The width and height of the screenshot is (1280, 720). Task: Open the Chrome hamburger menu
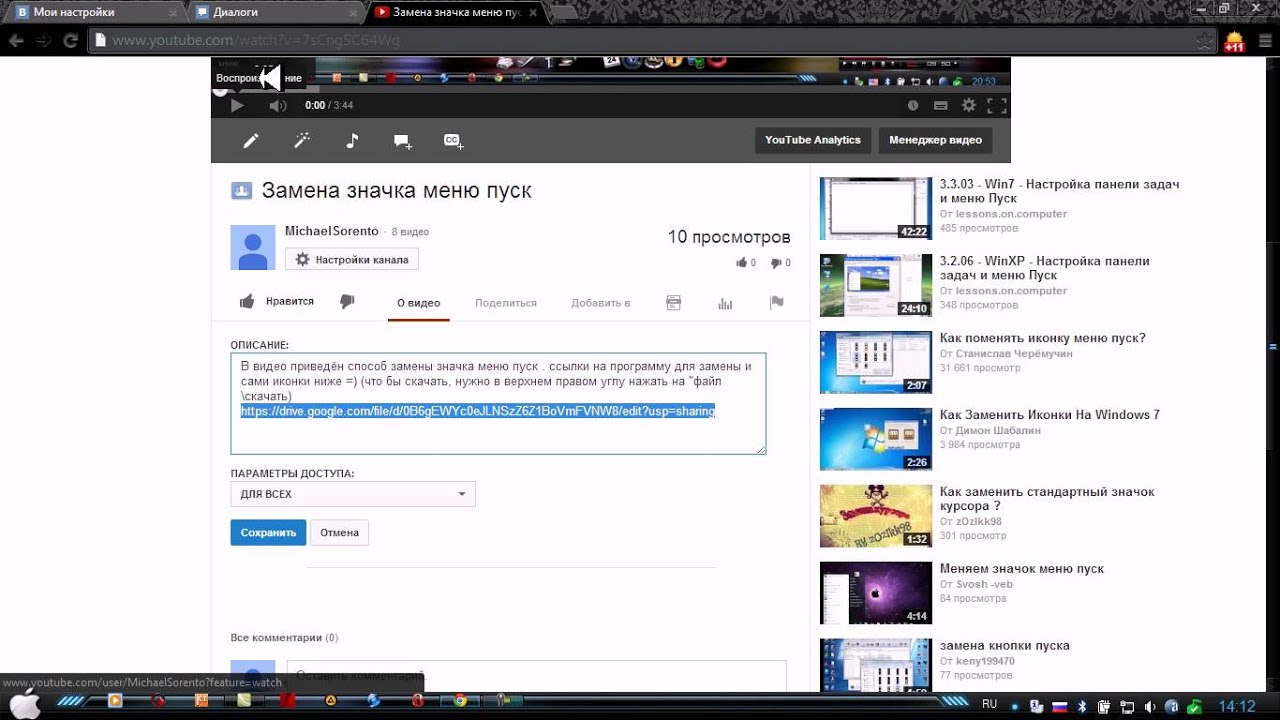coord(1265,41)
